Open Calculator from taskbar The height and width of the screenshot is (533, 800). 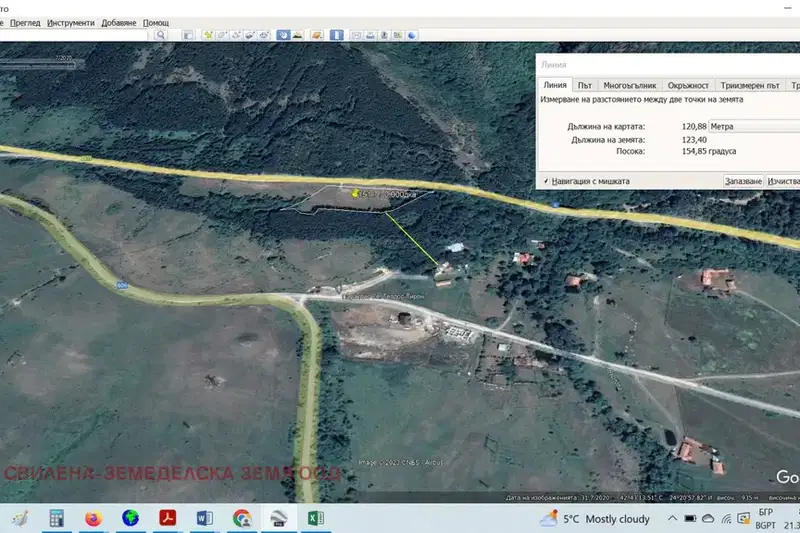click(x=57, y=518)
